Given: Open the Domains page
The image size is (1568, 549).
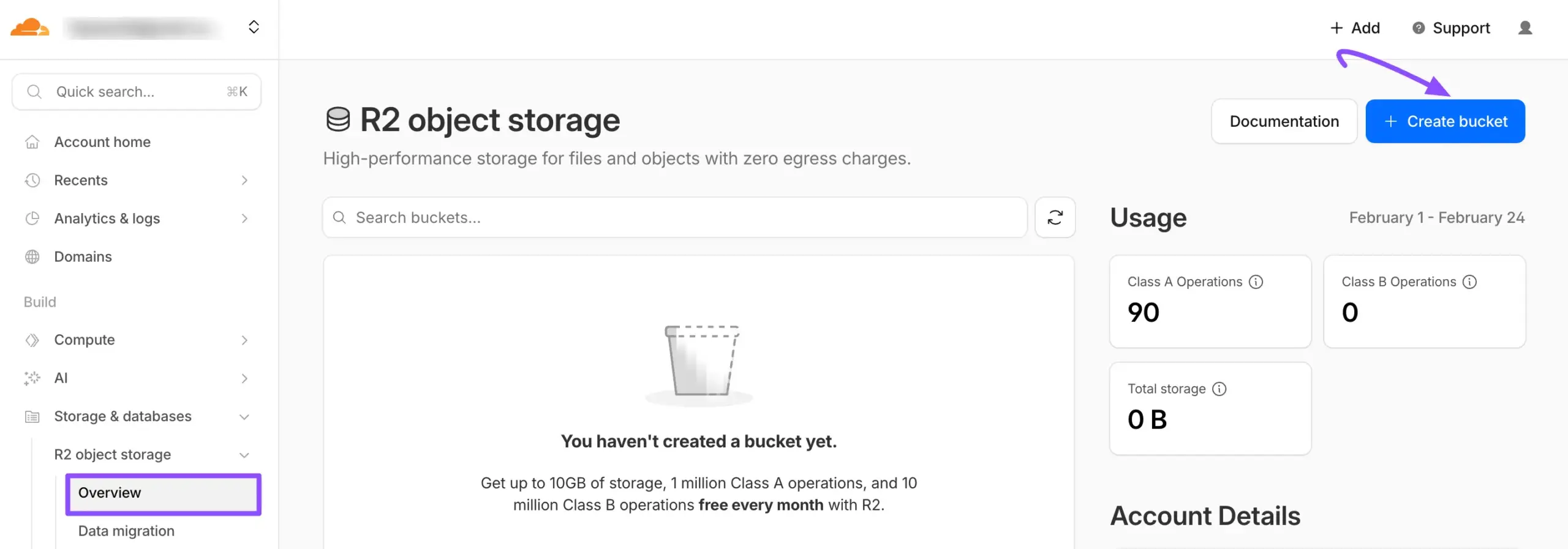Looking at the screenshot, I should pyautogui.click(x=83, y=257).
